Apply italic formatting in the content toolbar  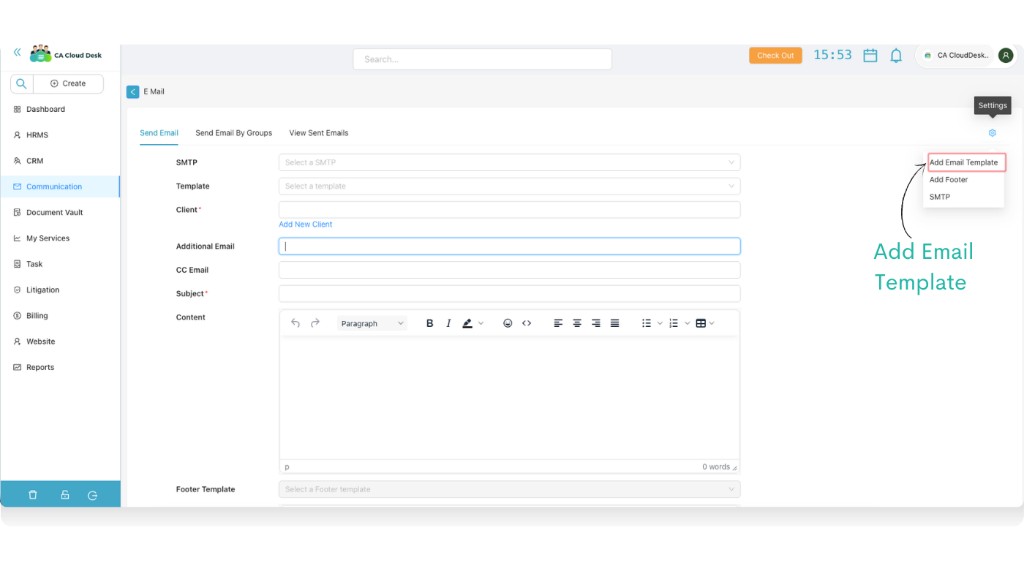coord(448,322)
